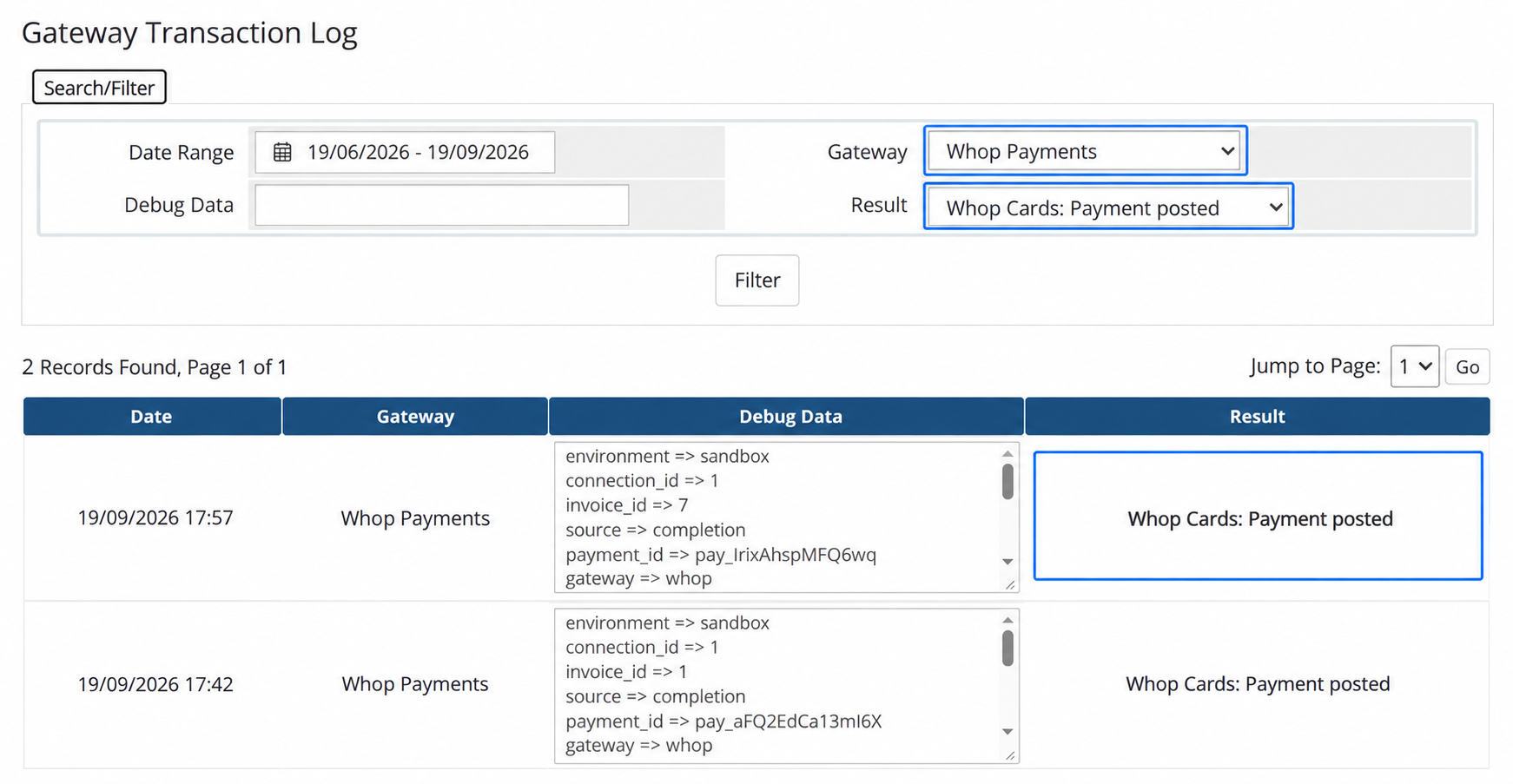
Task: Click the scroll up arrow in the 17:57 debug box
Action: [x=1008, y=454]
